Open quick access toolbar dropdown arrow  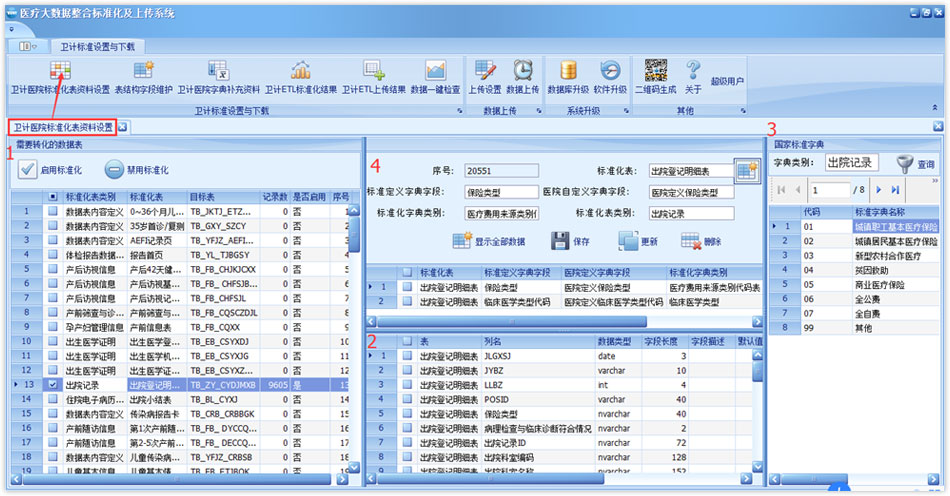tap(12, 28)
